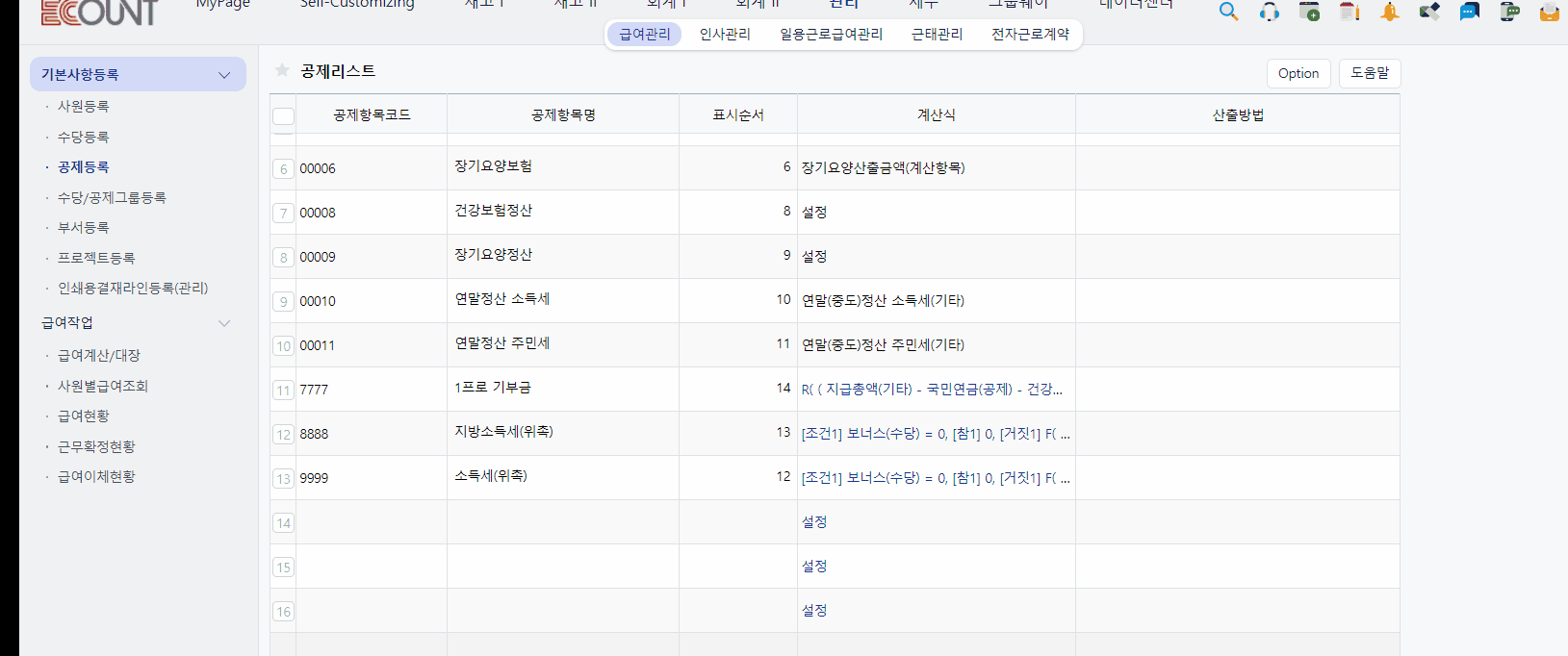This screenshot has width=1568, height=656.
Task: Click the new window plus icon
Action: click(x=1309, y=12)
